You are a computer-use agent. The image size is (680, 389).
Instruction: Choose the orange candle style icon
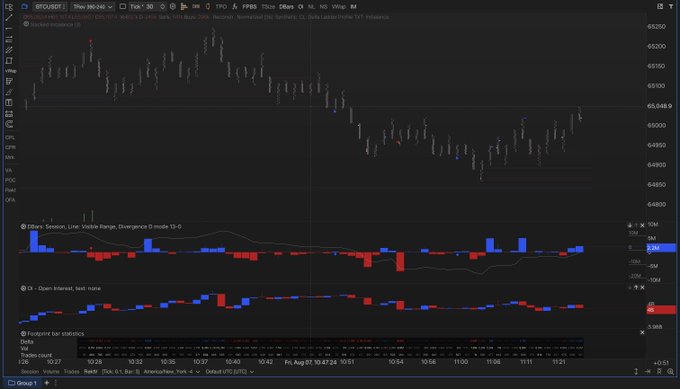coord(208,7)
